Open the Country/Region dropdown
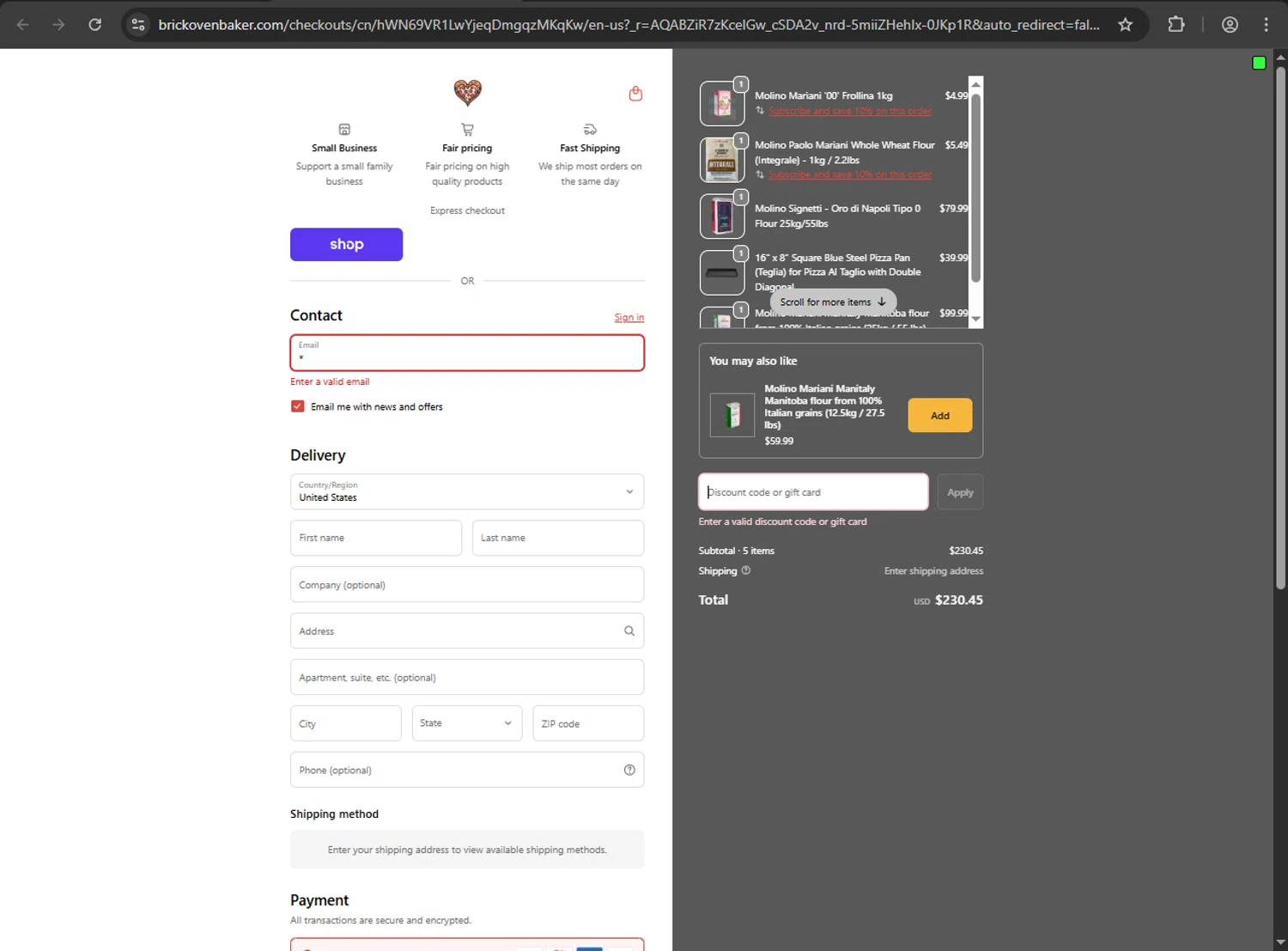This screenshot has width=1288, height=951. pyautogui.click(x=467, y=491)
